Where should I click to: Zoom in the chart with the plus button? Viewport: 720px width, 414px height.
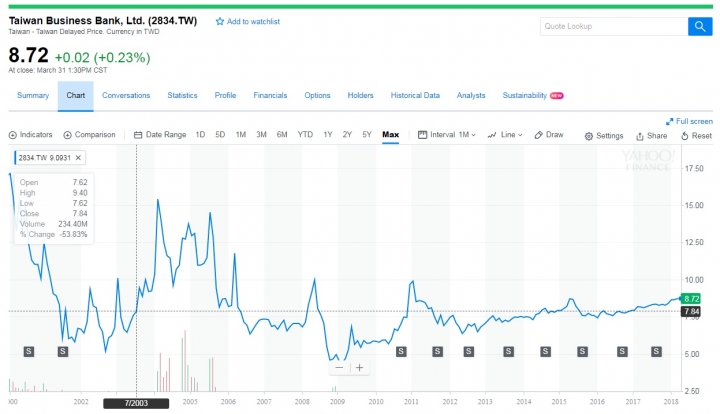[360, 368]
